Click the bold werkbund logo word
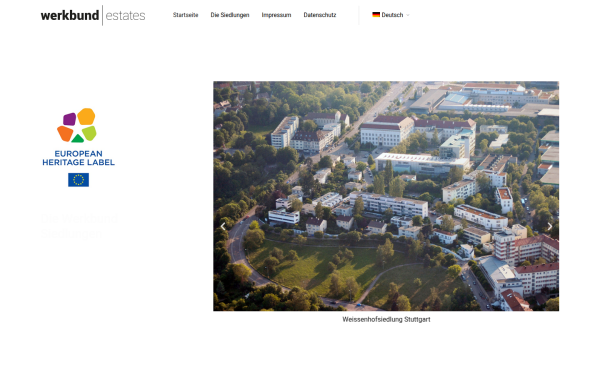The width and height of the screenshot is (600, 375). pyautogui.click(x=70, y=16)
